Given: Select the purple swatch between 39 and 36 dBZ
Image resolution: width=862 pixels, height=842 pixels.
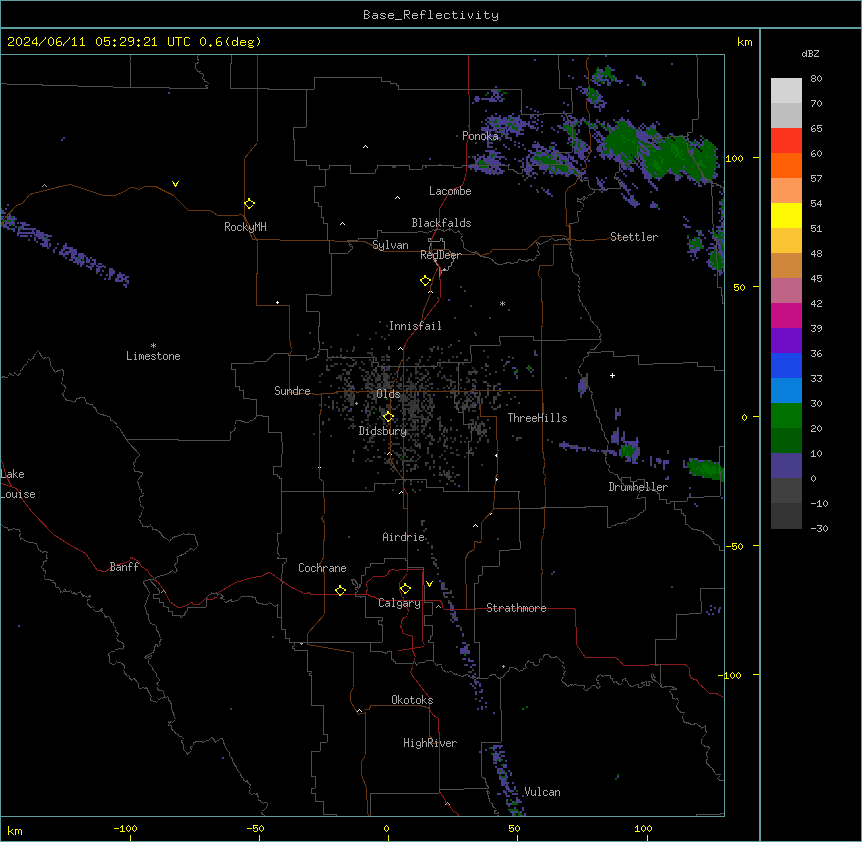Looking at the screenshot, I should pos(786,341).
